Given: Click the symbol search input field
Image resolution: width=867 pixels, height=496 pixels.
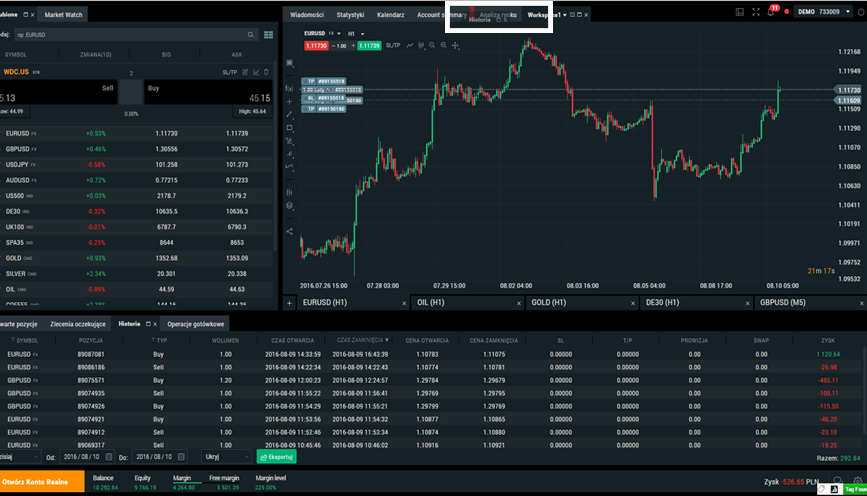Looking at the screenshot, I should [x=140, y=35].
